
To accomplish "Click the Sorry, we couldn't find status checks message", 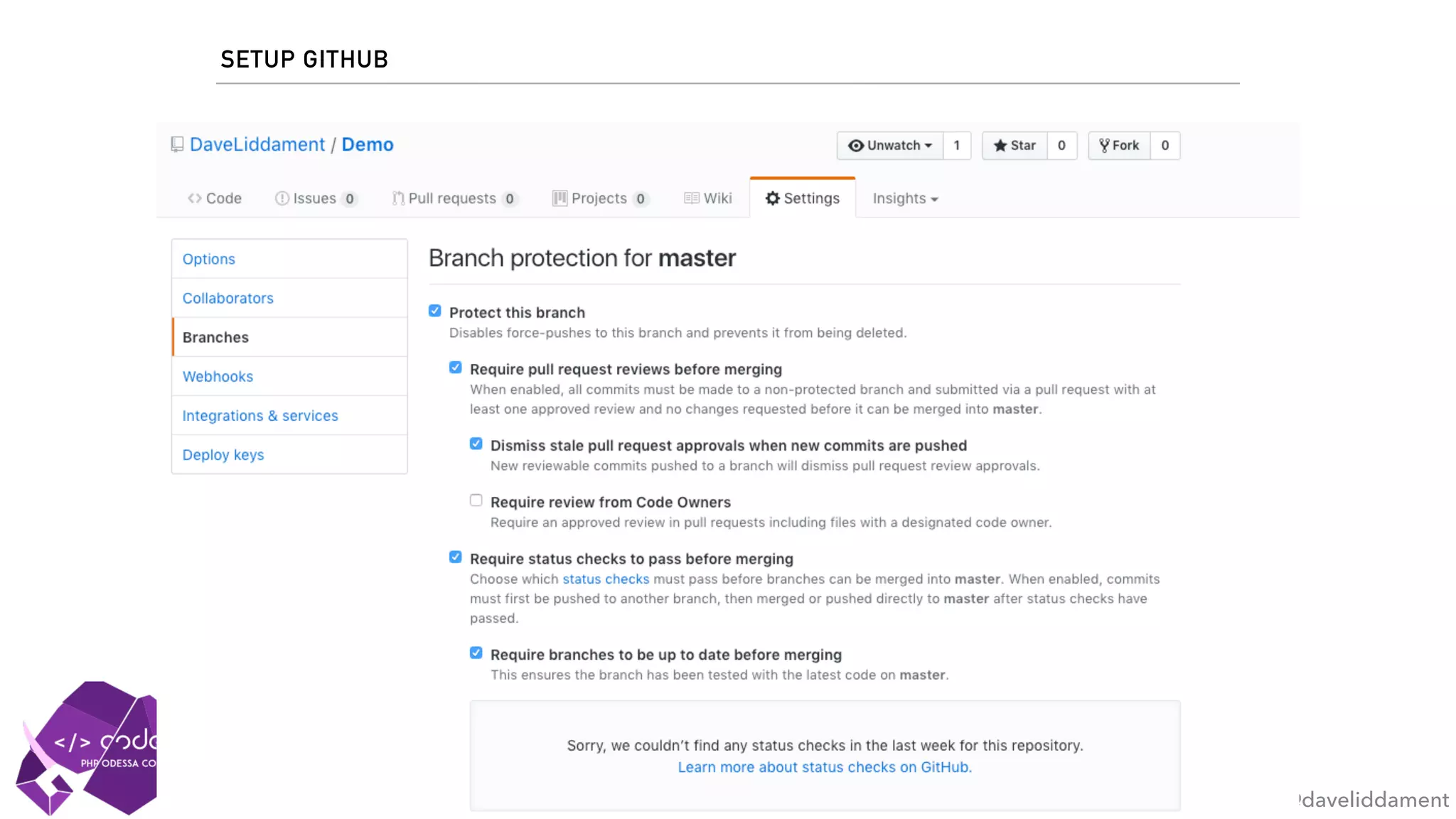I will 825,745.
